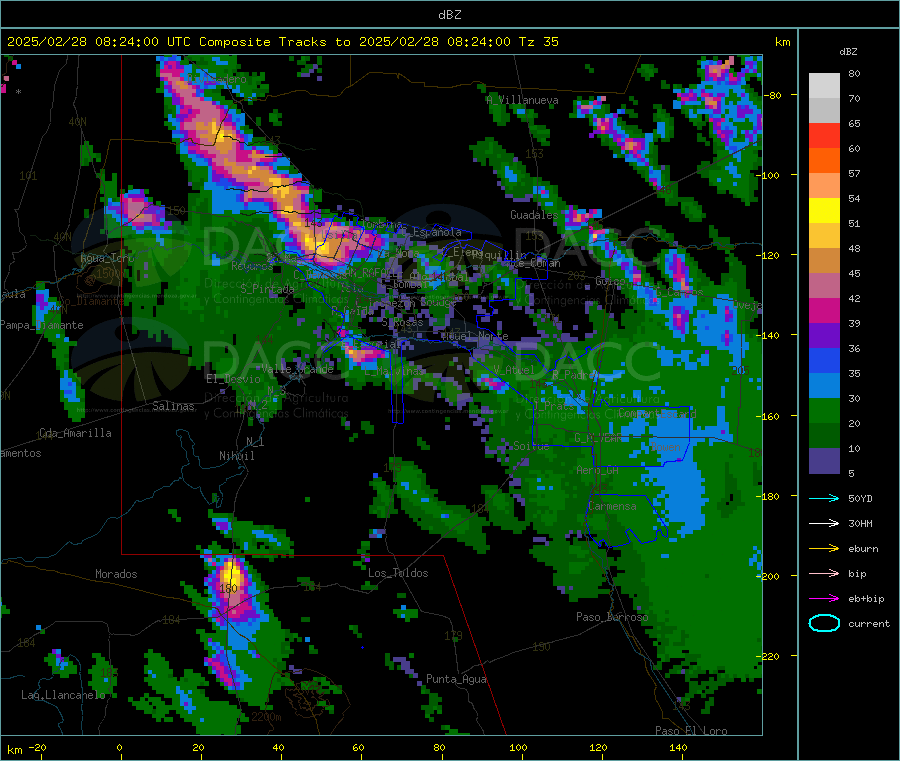Image resolution: width=900 pixels, height=761 pixels.
Task: Click the 'km' label at top right
Action: [782, 42]
